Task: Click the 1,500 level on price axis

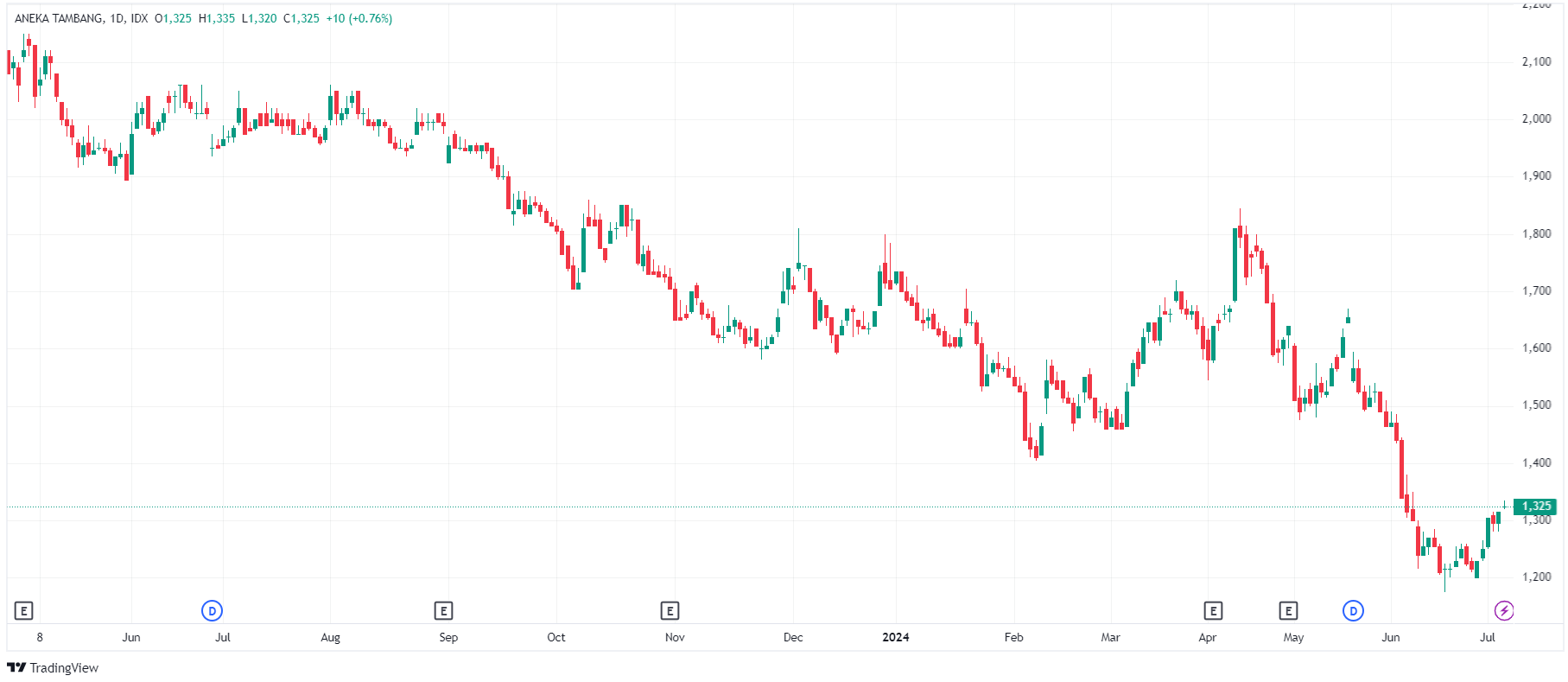Action: pyautogui.click(x=1536, y=405)
